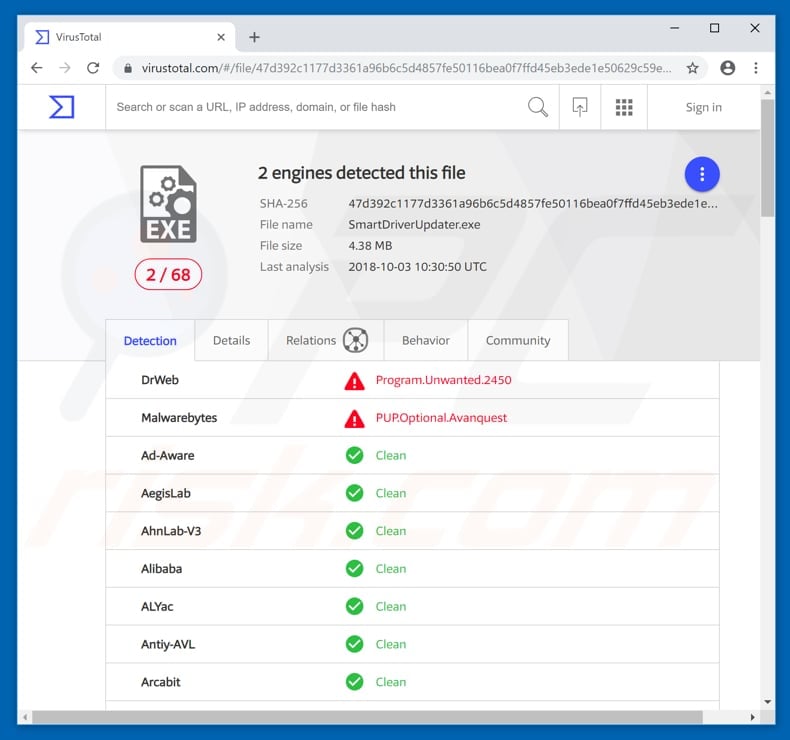
Task: Click the browser forward arrow
Action: tap(65, 68)
